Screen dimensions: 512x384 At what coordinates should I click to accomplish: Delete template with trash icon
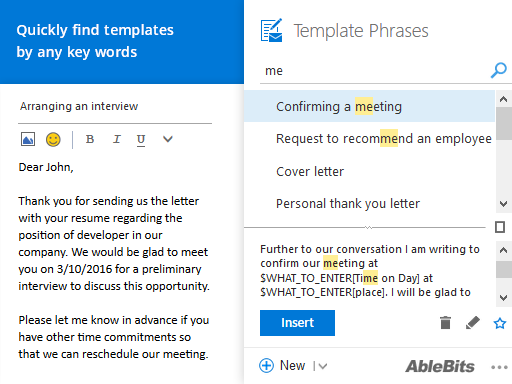point(445,323)
